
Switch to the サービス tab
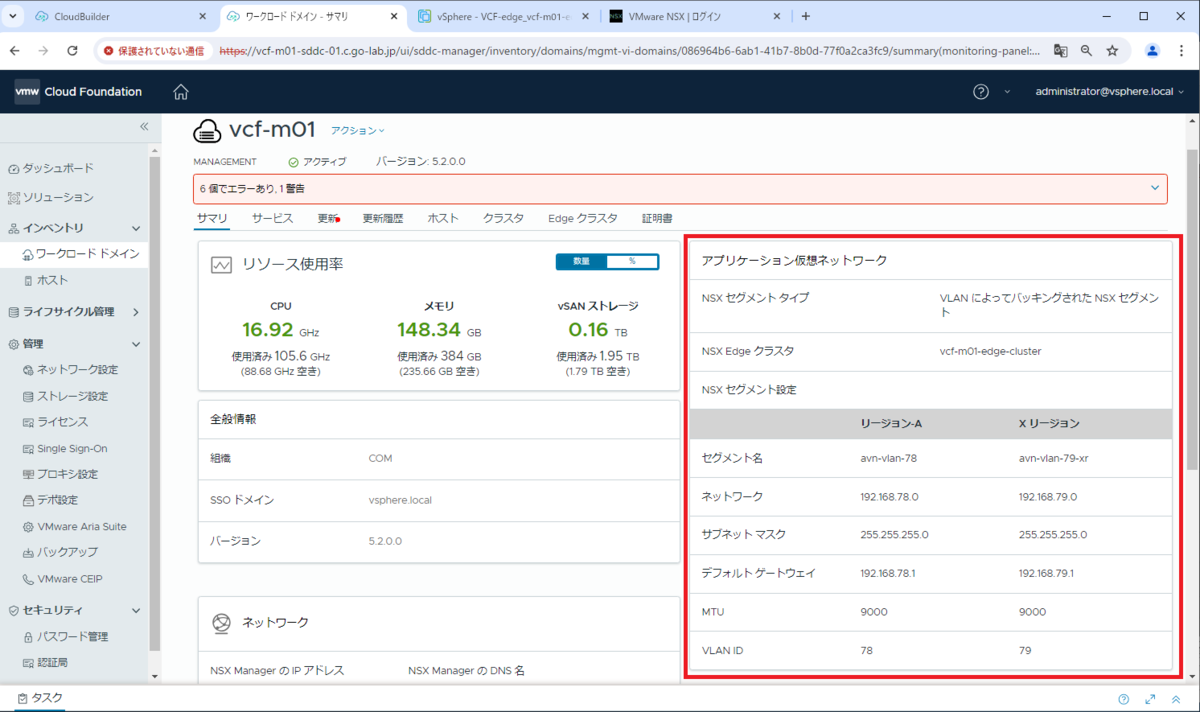pyautogui.click(x=272, y=218)
